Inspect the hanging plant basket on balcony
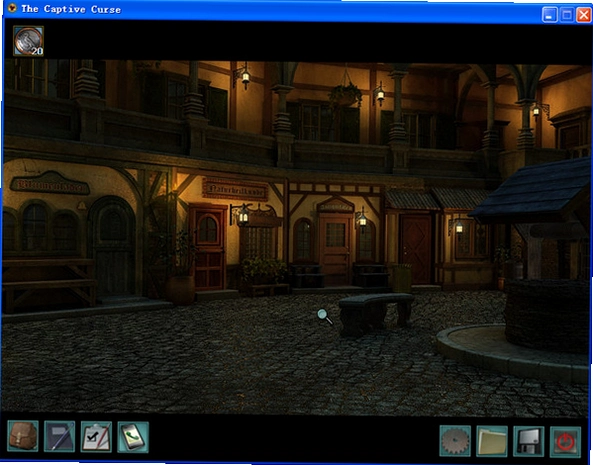This screenshot has height=465, width=593. pos(345,95)
